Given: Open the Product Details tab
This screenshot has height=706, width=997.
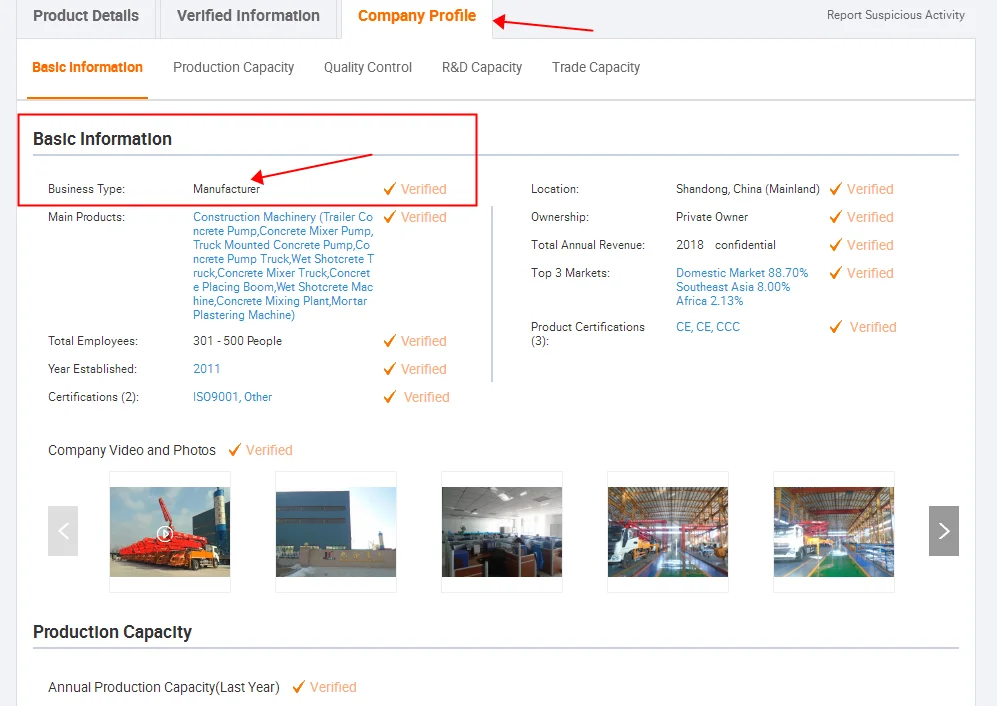Looking at the screenshot, I should (85, 16).
